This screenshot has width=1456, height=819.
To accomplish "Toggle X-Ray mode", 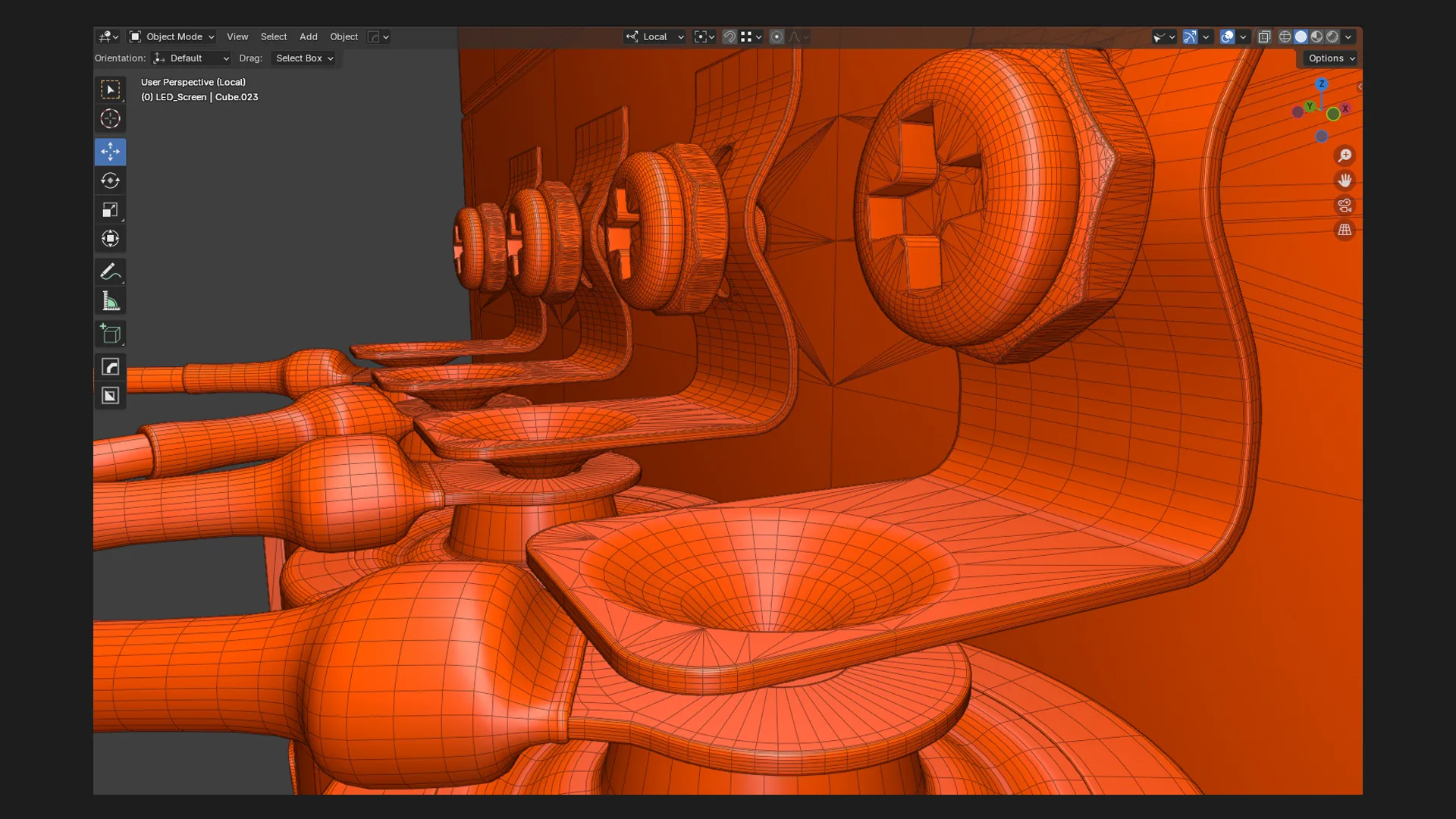I will click(x=1264, y=36).
